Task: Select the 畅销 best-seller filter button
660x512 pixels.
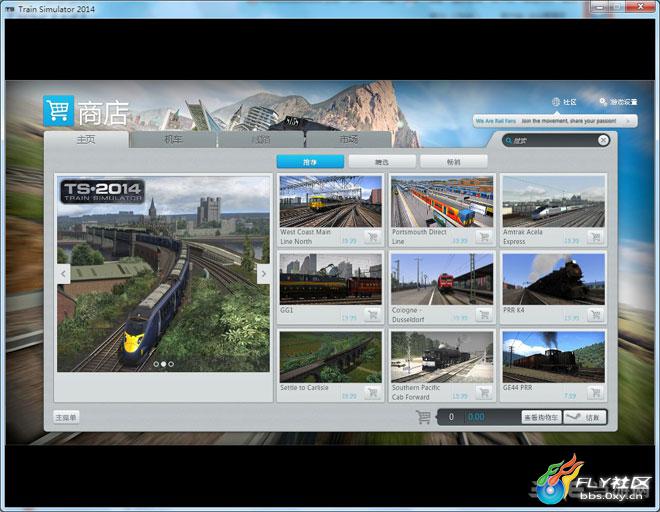Action: click(454, 162)
